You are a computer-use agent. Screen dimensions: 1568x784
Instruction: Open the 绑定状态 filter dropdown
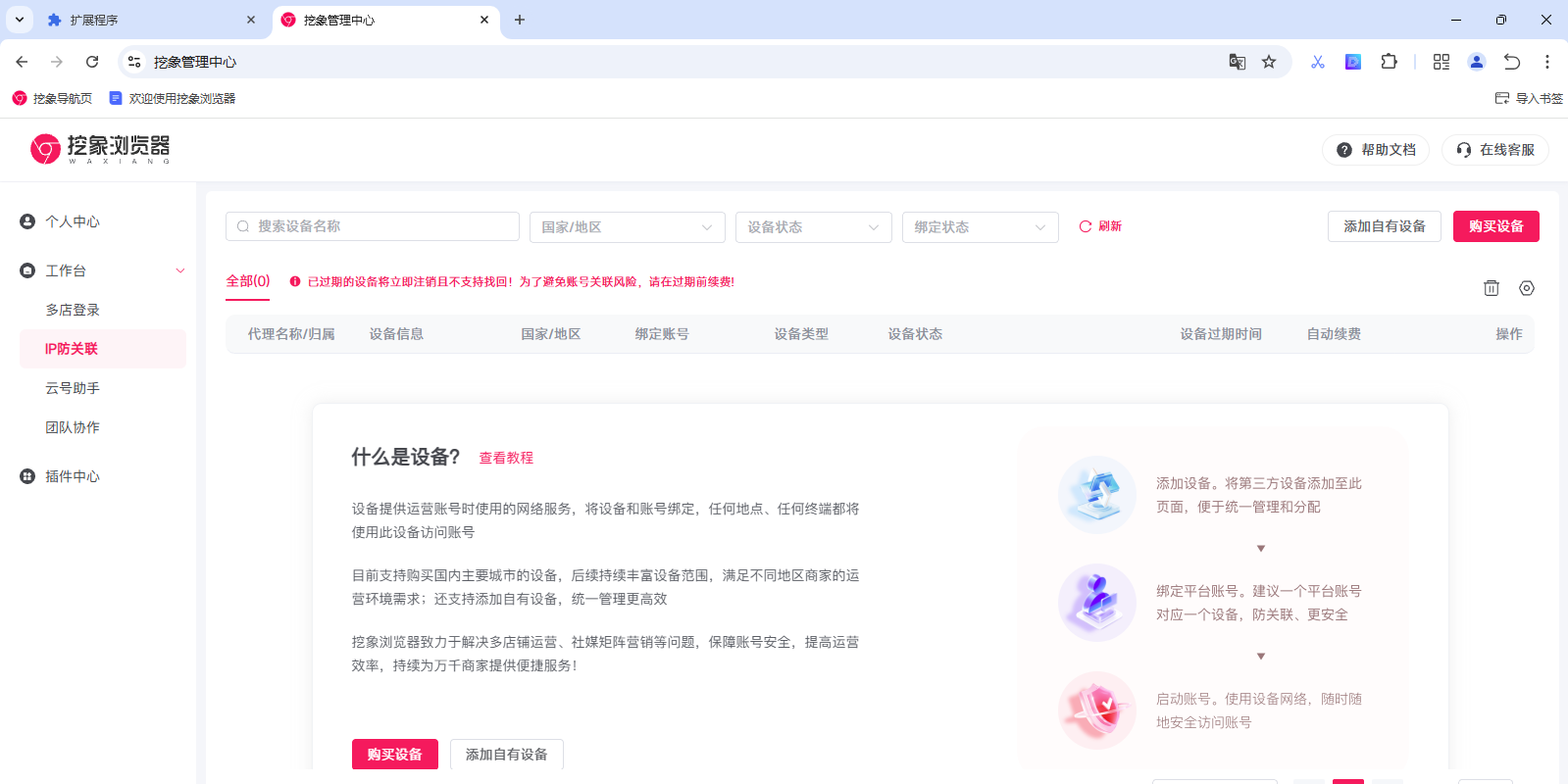(x=980, y=227)
